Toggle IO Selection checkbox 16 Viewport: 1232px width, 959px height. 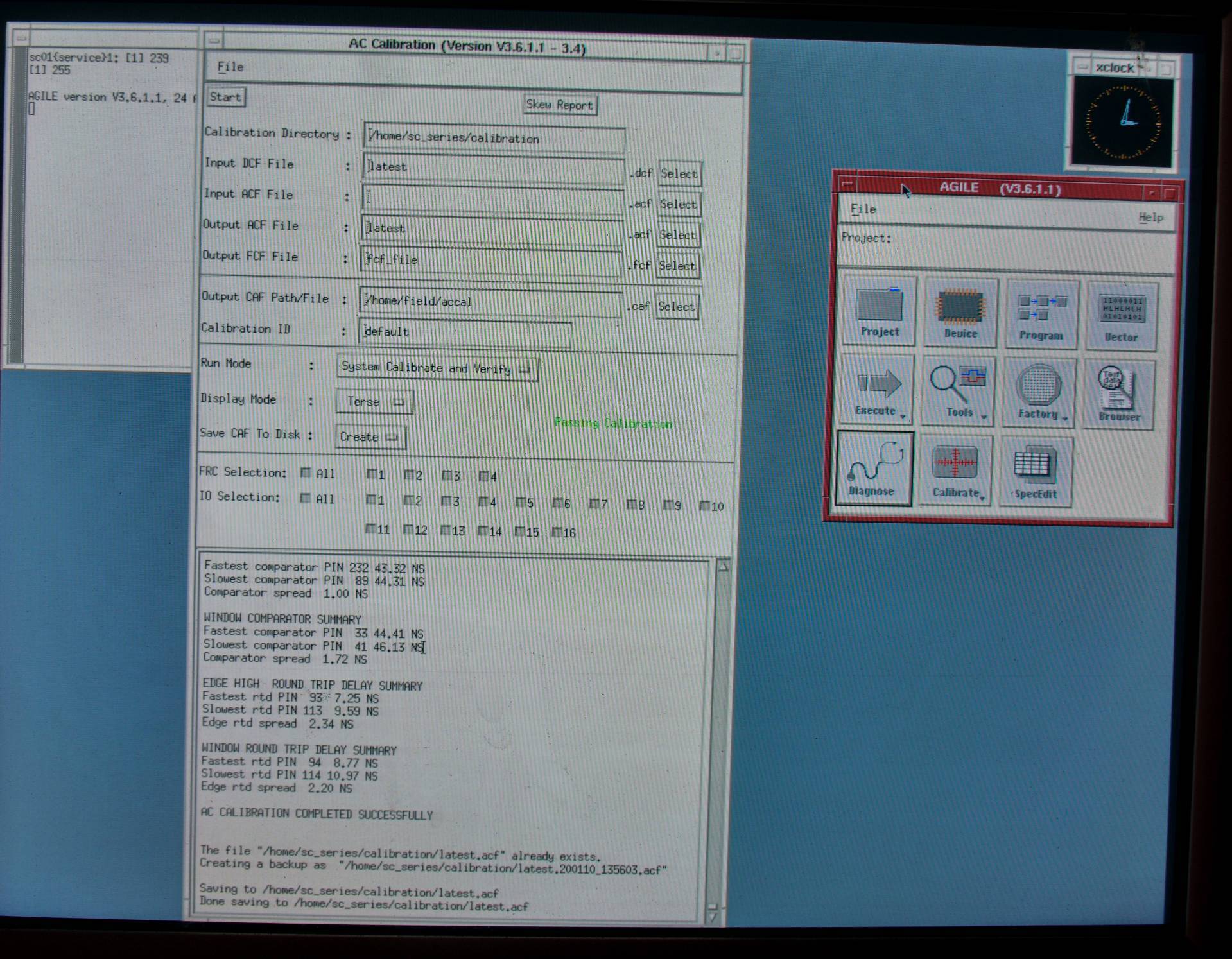point(557,532)
